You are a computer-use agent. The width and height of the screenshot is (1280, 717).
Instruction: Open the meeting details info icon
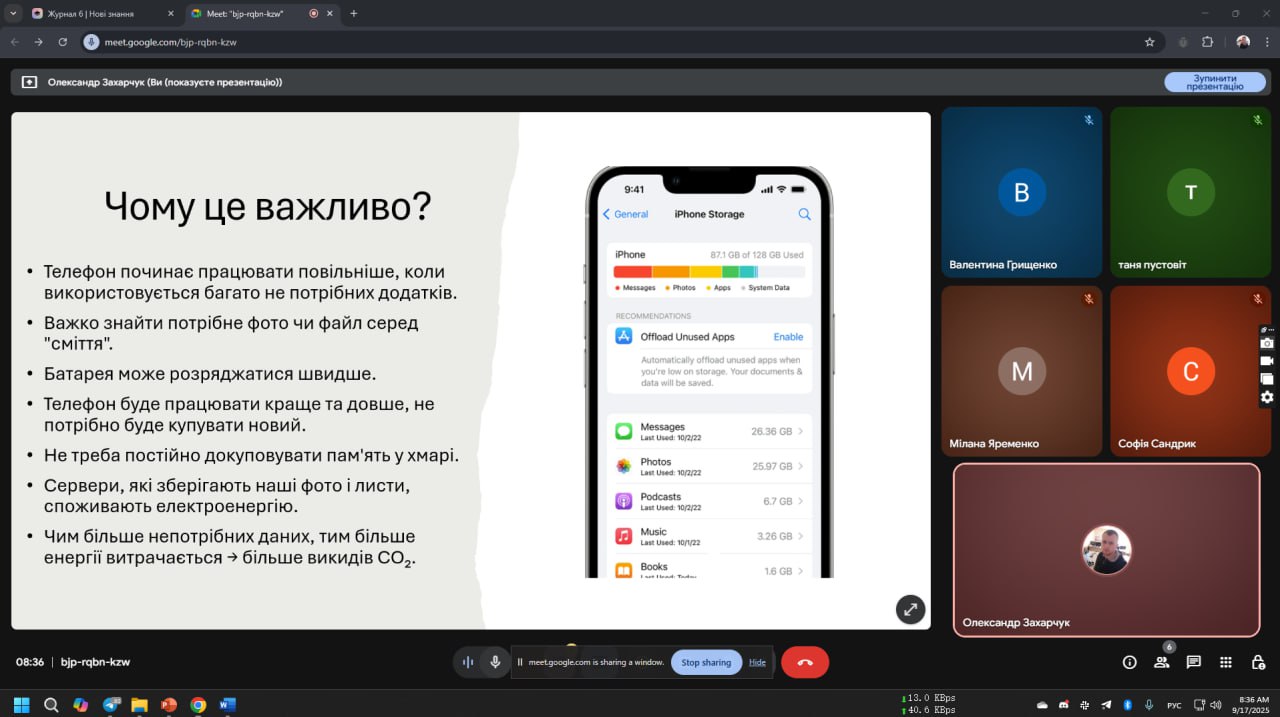coord(1129,662)
